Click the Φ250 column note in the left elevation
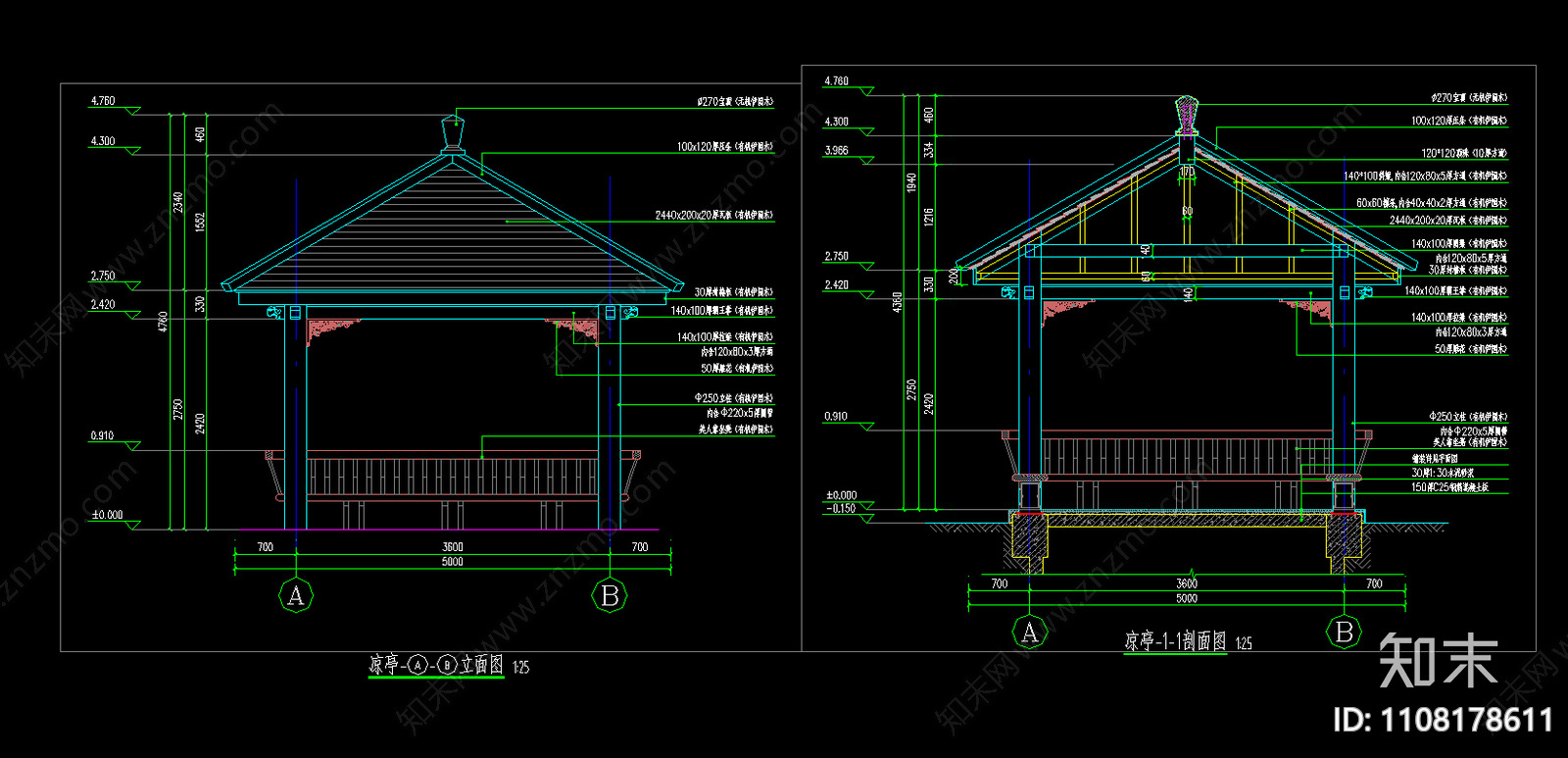Viewport: 1568px width, 758px height. coord(734,398)
